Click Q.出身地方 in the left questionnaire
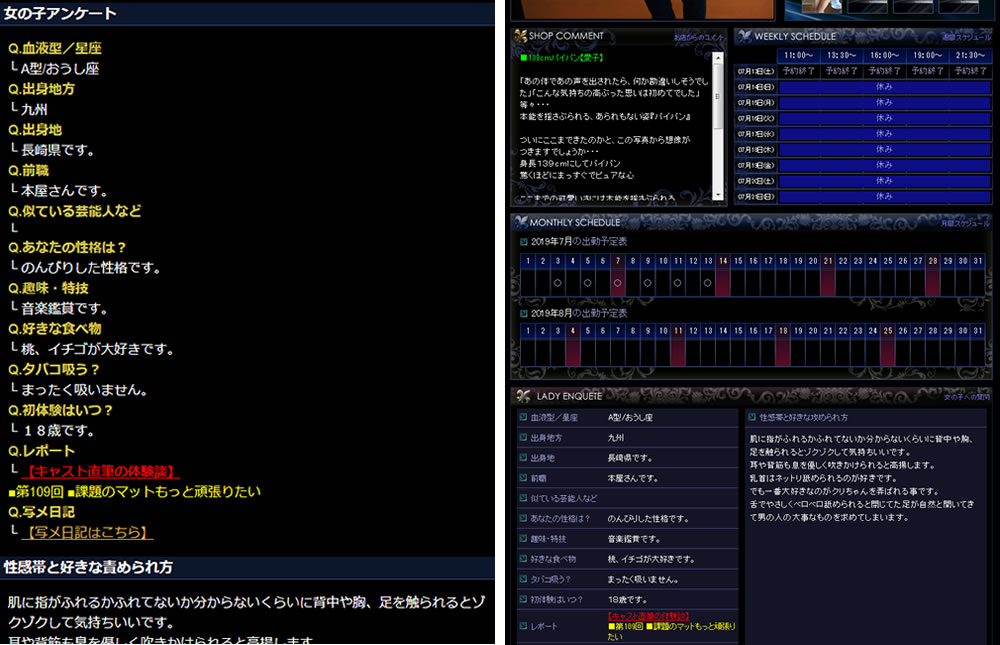 41,89
